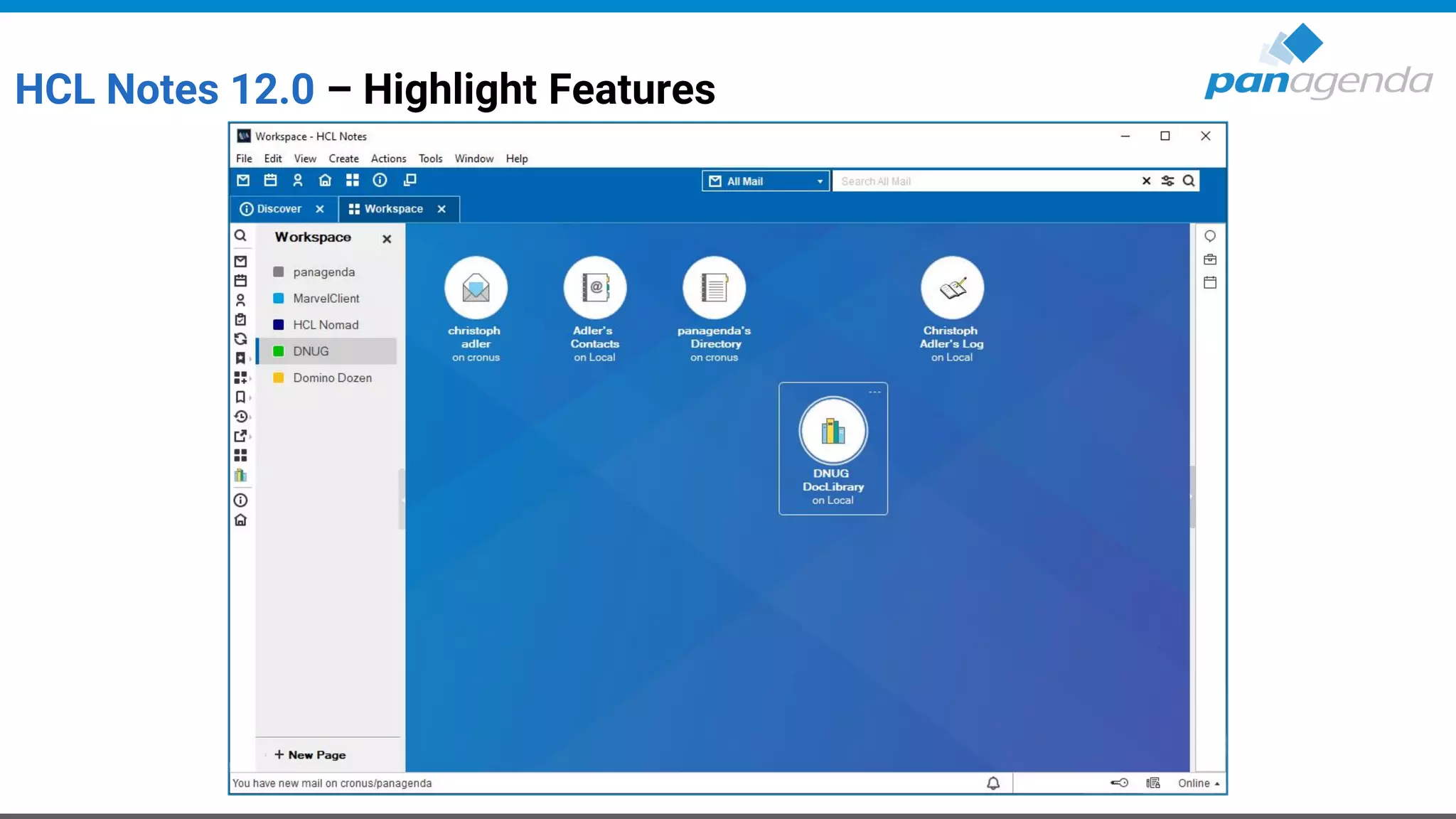Click the sidebar Home icon at bottom
Viewport: 1456px width, 819px height.
pyautogui.click(x=240, y=520)
